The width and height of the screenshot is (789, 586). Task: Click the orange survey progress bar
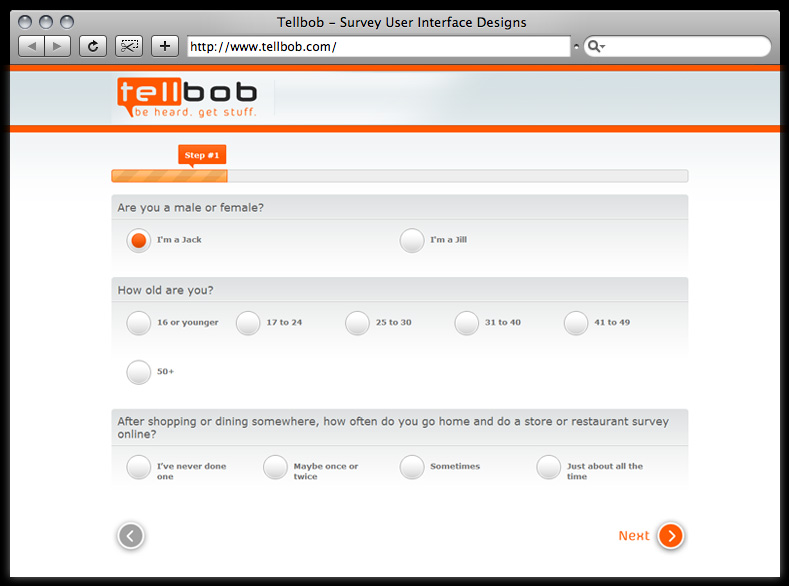[x=170, y=176]
